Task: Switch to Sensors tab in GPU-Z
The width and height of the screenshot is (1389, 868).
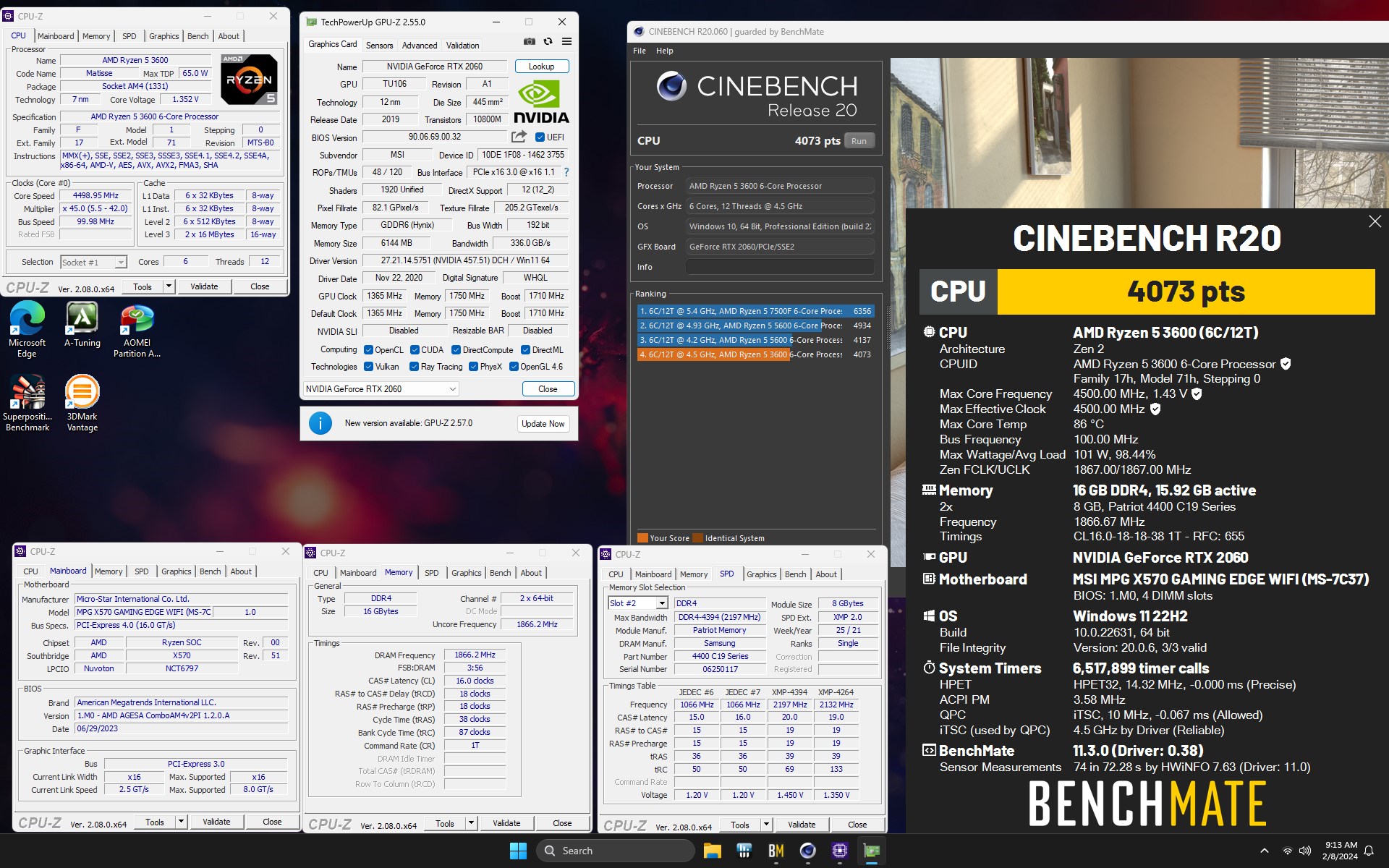Action: point(379,45)
